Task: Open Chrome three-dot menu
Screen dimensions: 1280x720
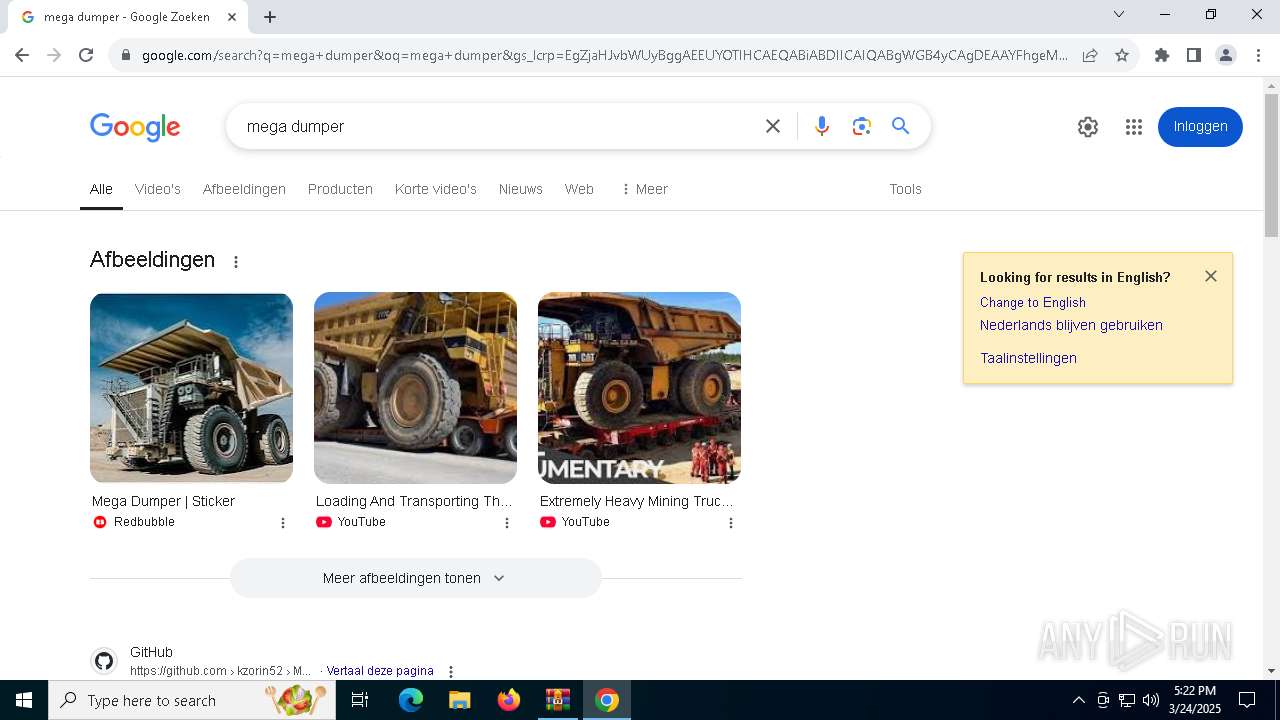Action: [x=1258, y=55]
